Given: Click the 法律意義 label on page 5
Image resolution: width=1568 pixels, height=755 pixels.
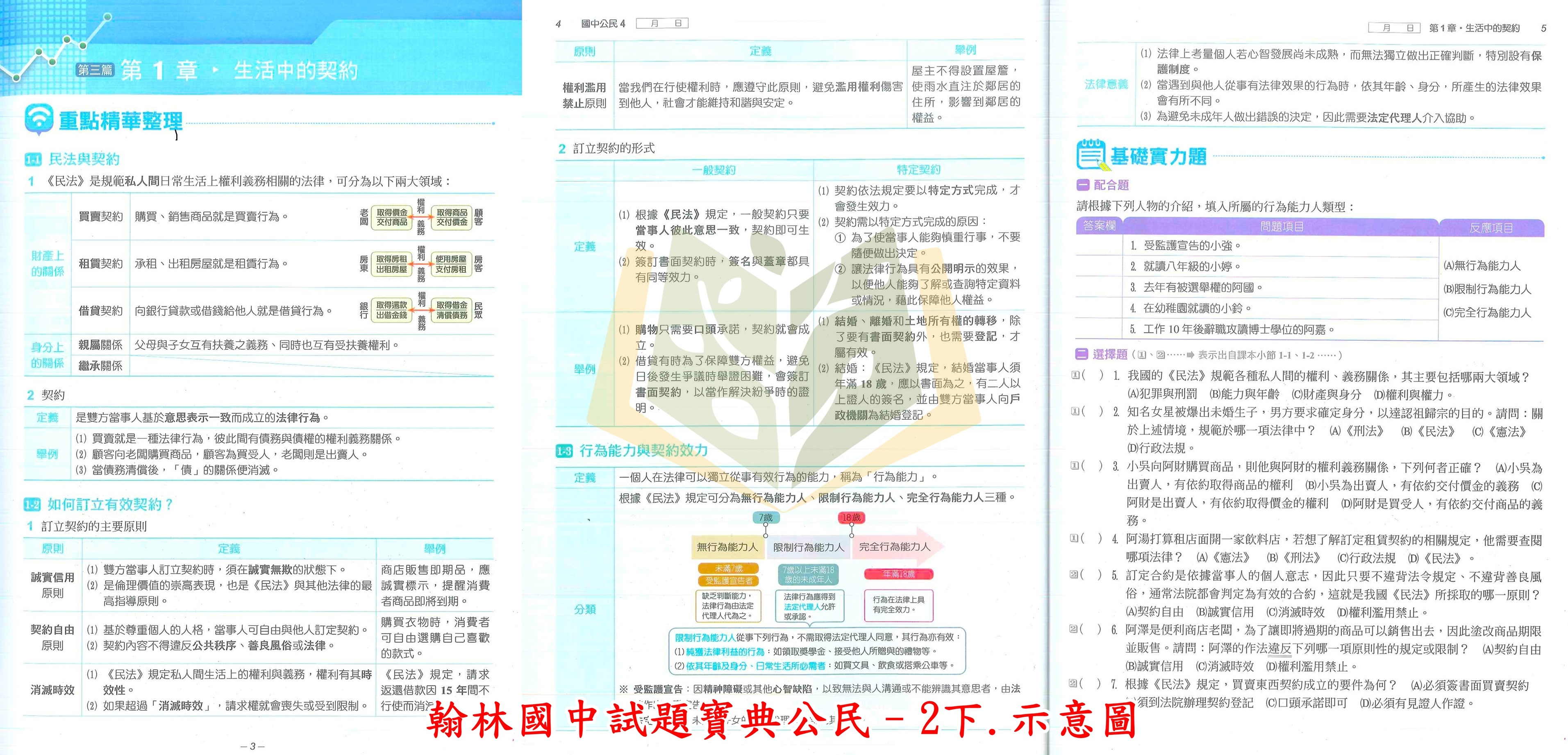Looking at the screenshot, I should [1106, 84].
